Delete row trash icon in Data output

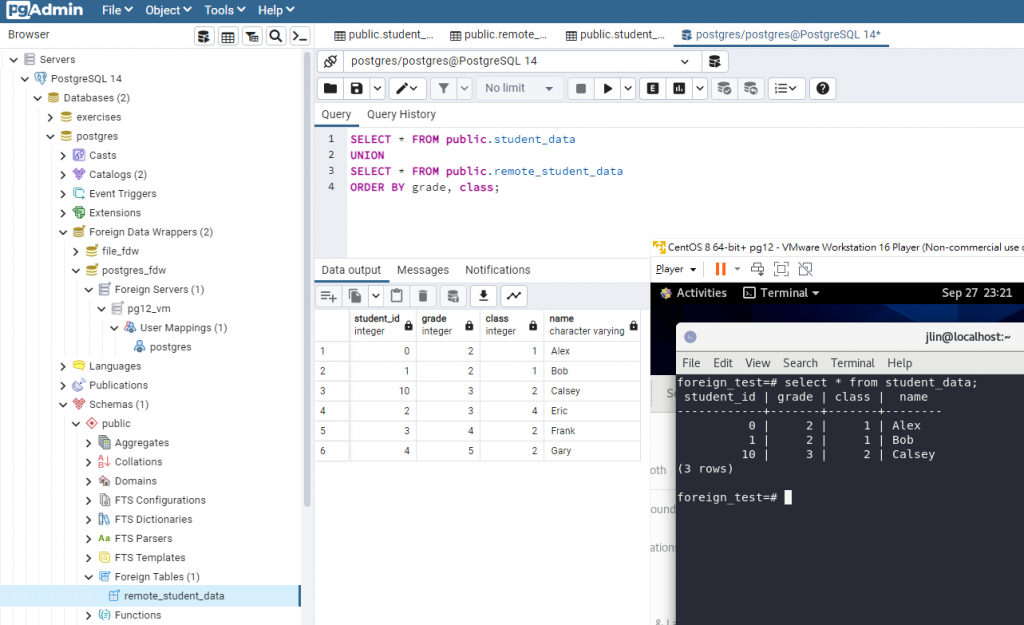pyautogui.click(x=423, y=296)
